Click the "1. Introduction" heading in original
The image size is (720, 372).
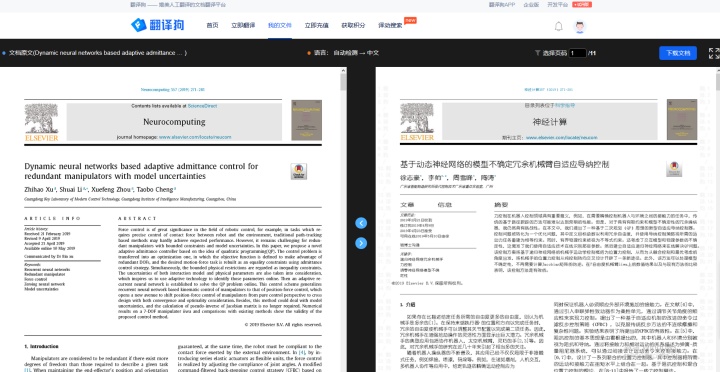point(41,346)
